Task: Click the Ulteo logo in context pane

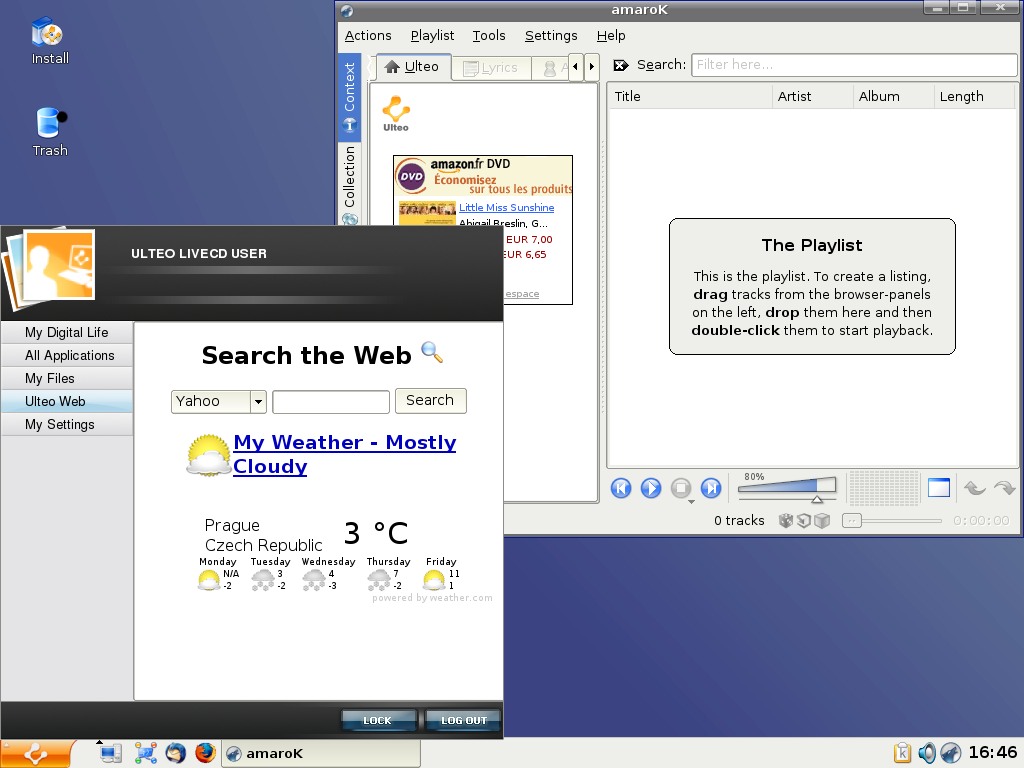Action: pyautogui.click(x=396, y=114)
